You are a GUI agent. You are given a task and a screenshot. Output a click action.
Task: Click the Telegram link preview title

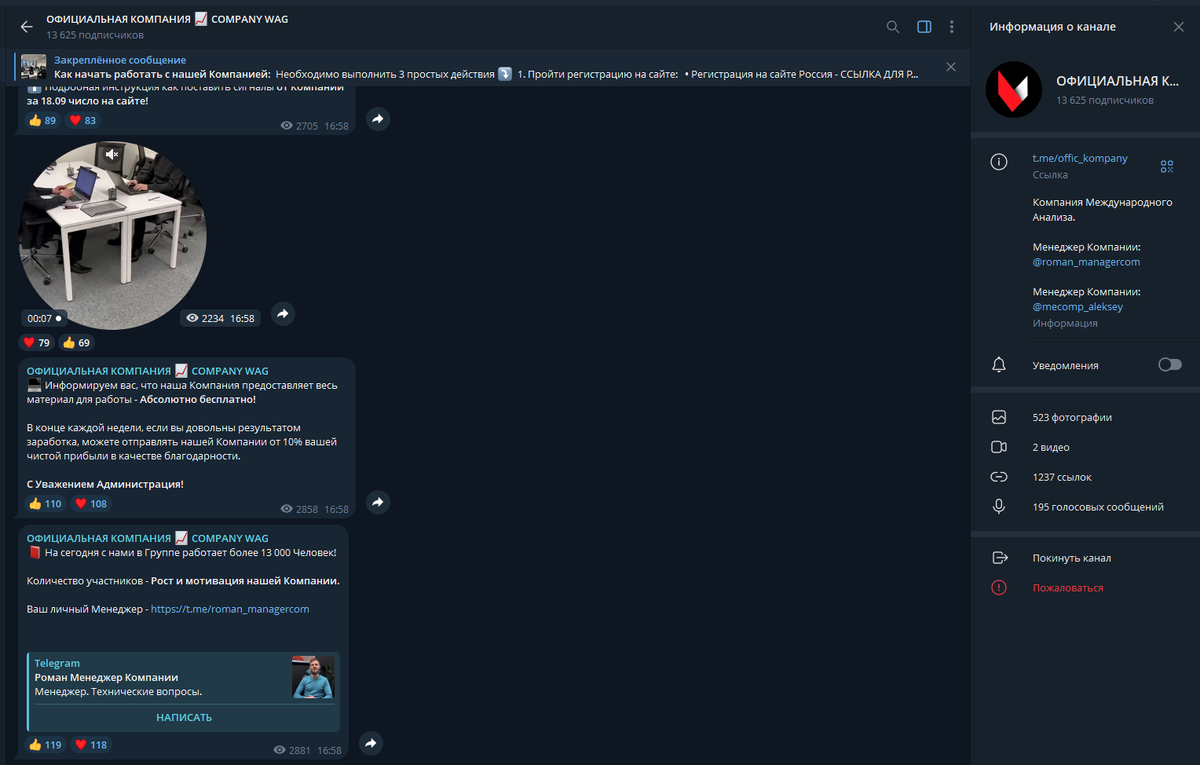pos(57,663)
